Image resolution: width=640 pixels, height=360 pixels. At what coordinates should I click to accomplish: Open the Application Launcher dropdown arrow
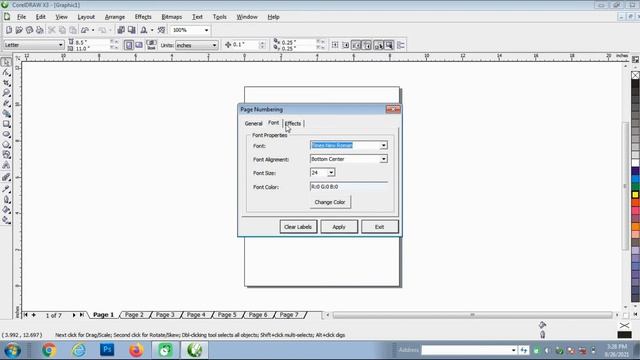click(x=152, y=30)
